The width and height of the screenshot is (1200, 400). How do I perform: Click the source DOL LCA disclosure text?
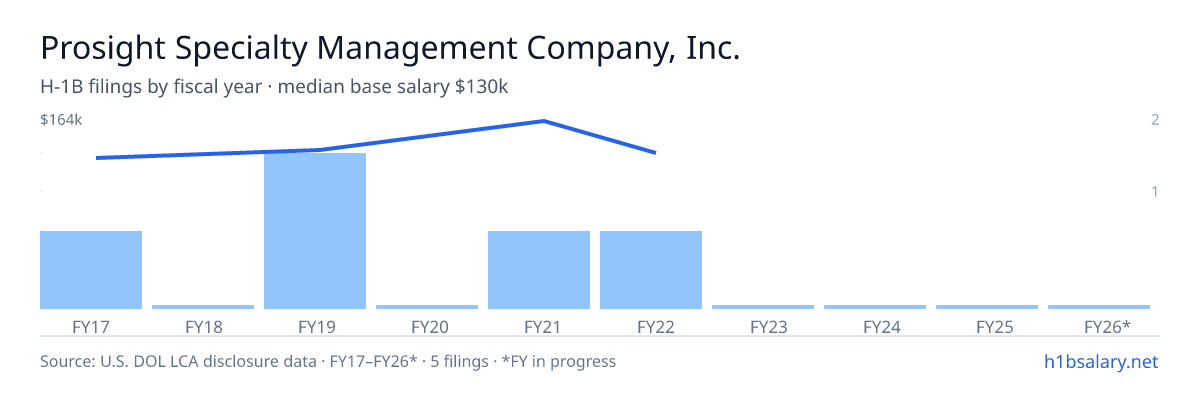[x=328, y=361]
